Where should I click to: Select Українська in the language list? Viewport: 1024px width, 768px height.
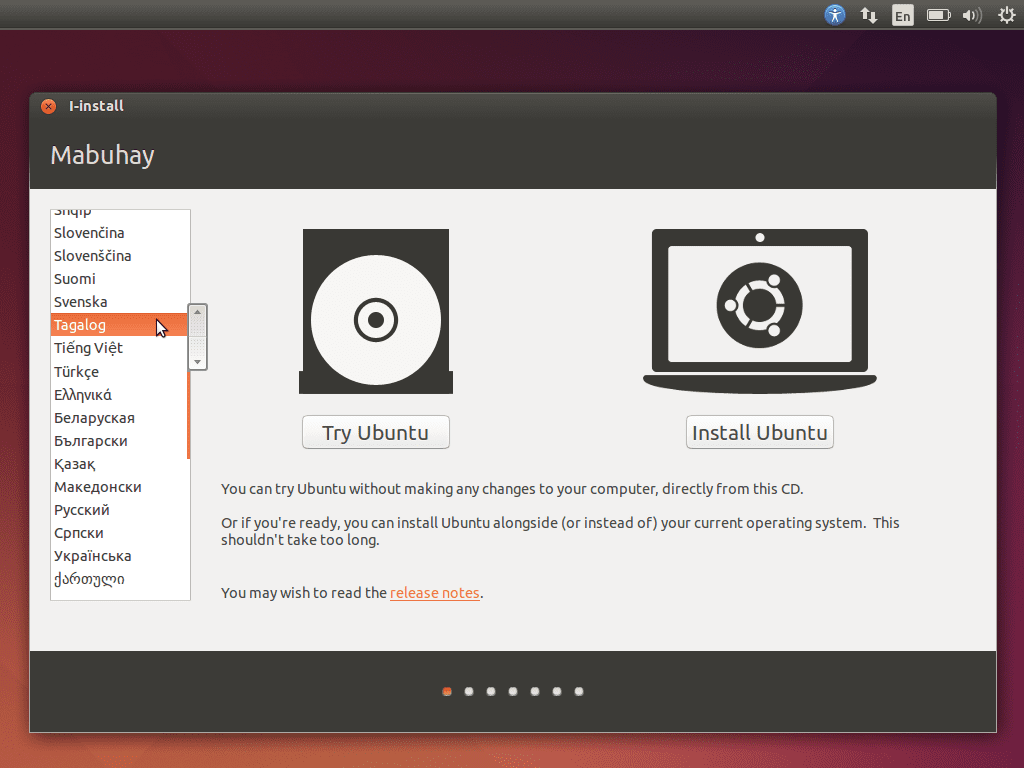[119, 556]
